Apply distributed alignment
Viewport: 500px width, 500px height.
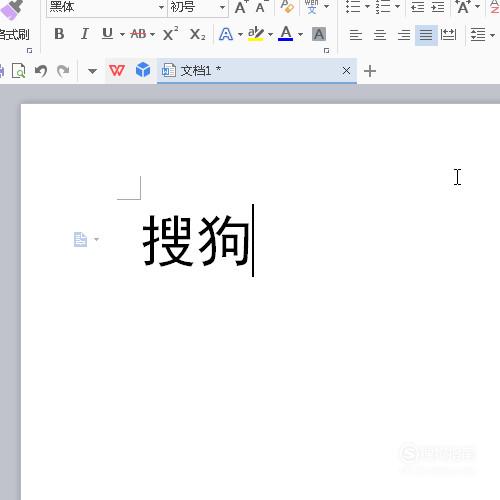coord(448,34)
